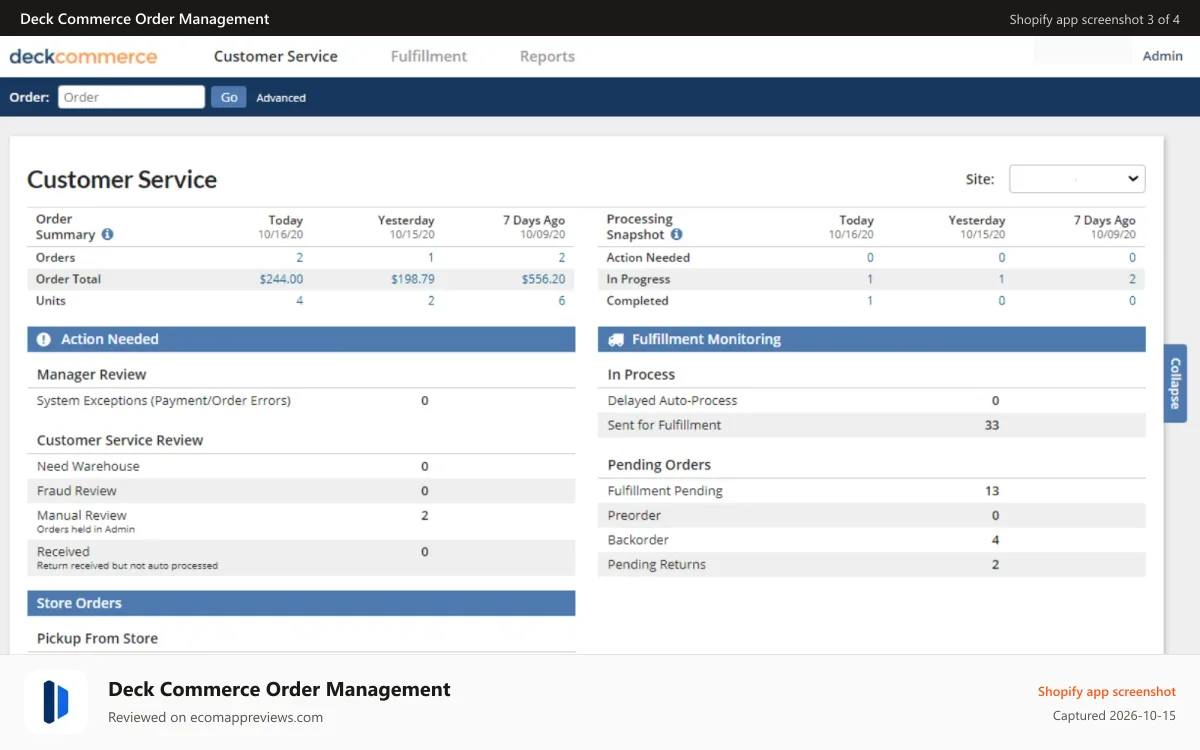Click the Processing Snapshot info icon
This screenshot has width=1200, height=750.
pos(676,235)
